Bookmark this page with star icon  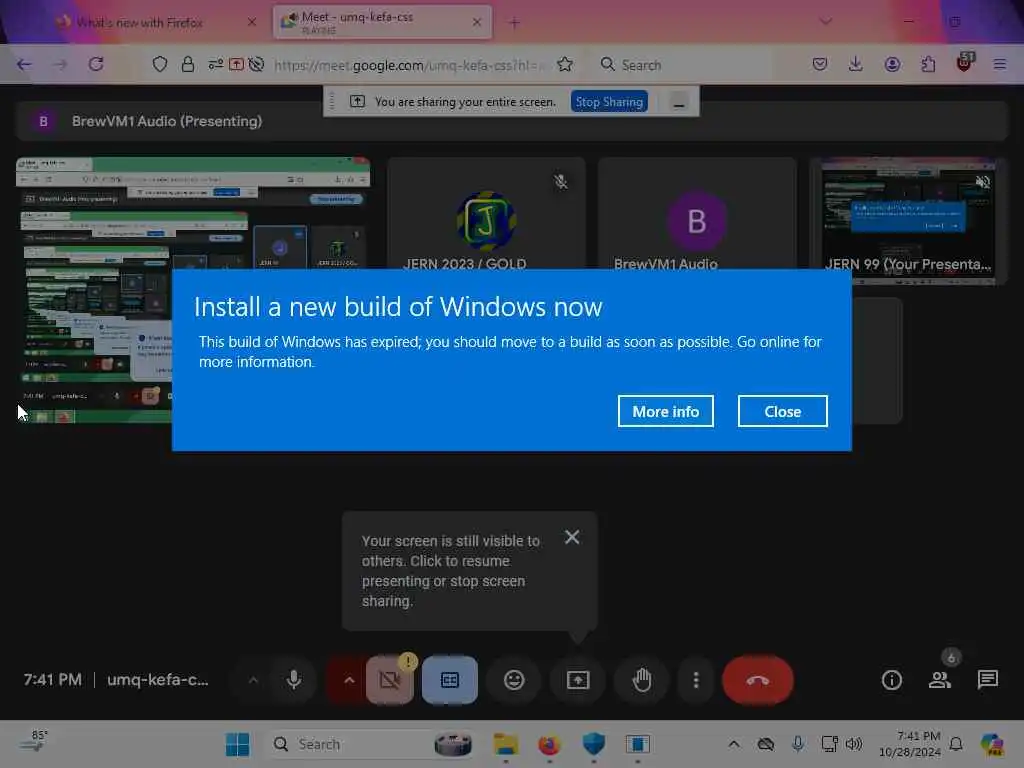coord(565,64)
